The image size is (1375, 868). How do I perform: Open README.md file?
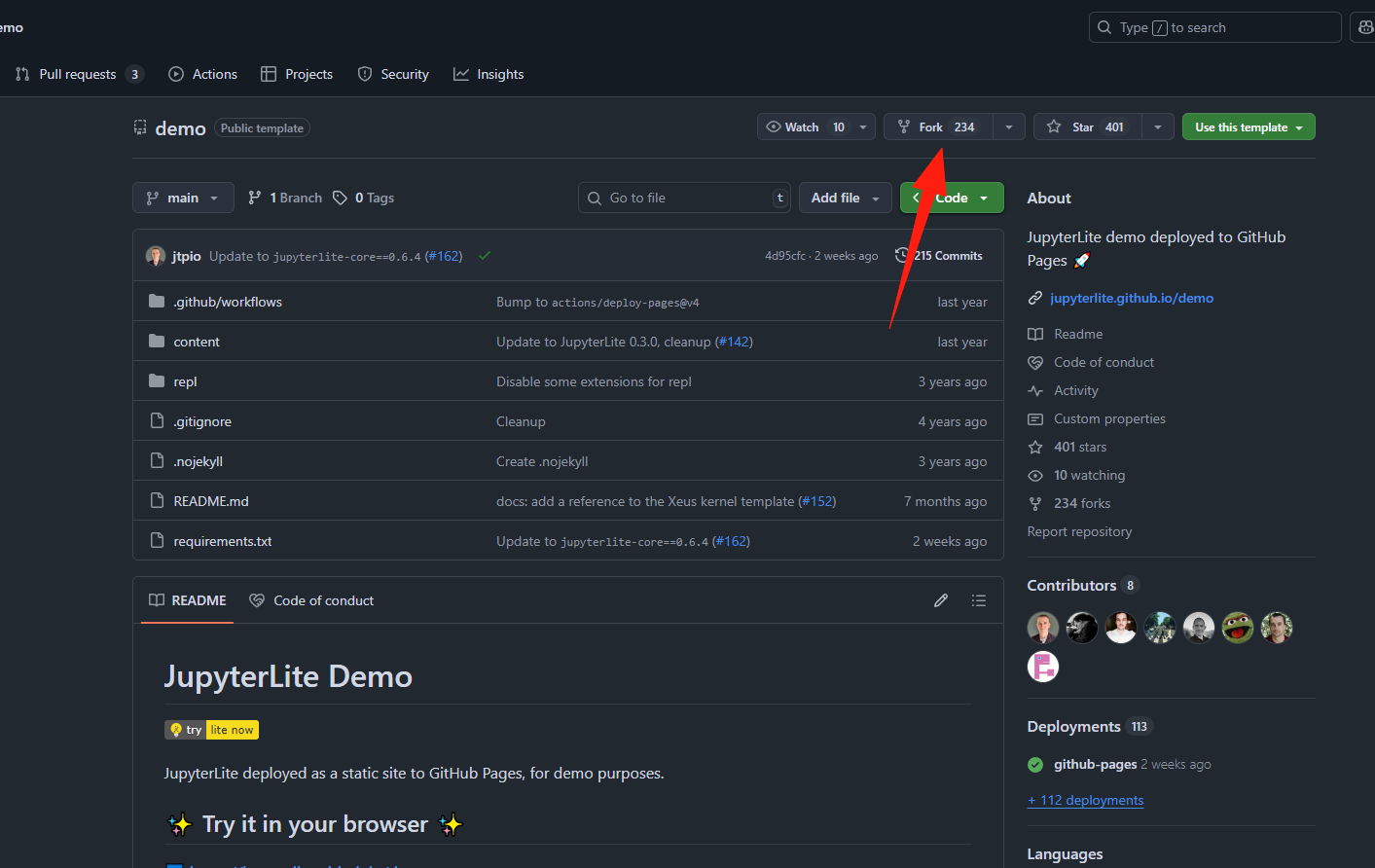pyautogui.click(x=211, y=501)
